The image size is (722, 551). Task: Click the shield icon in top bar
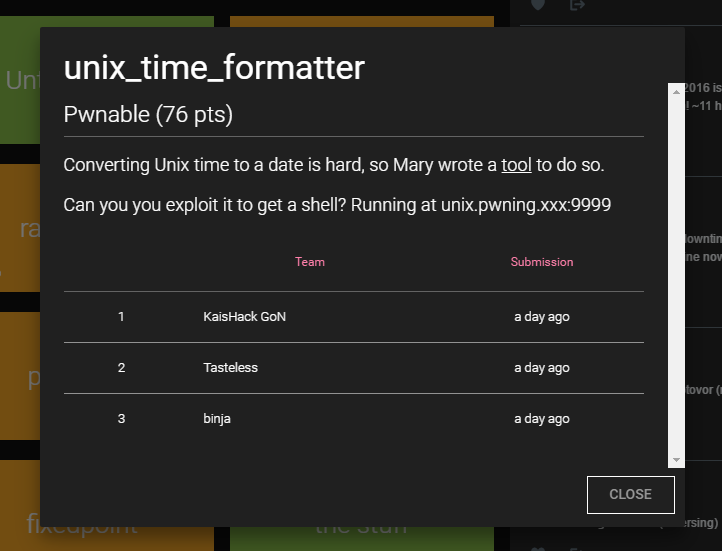tap(538, 5)
